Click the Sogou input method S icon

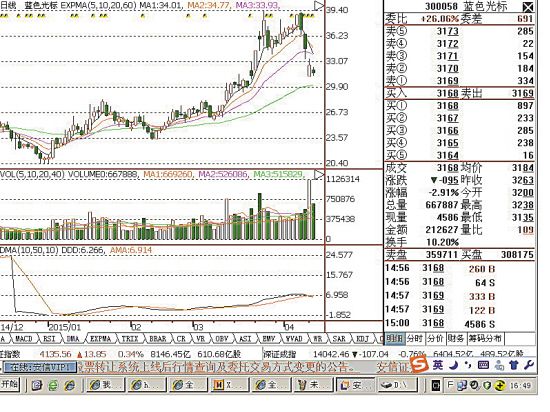coord(420,365)
